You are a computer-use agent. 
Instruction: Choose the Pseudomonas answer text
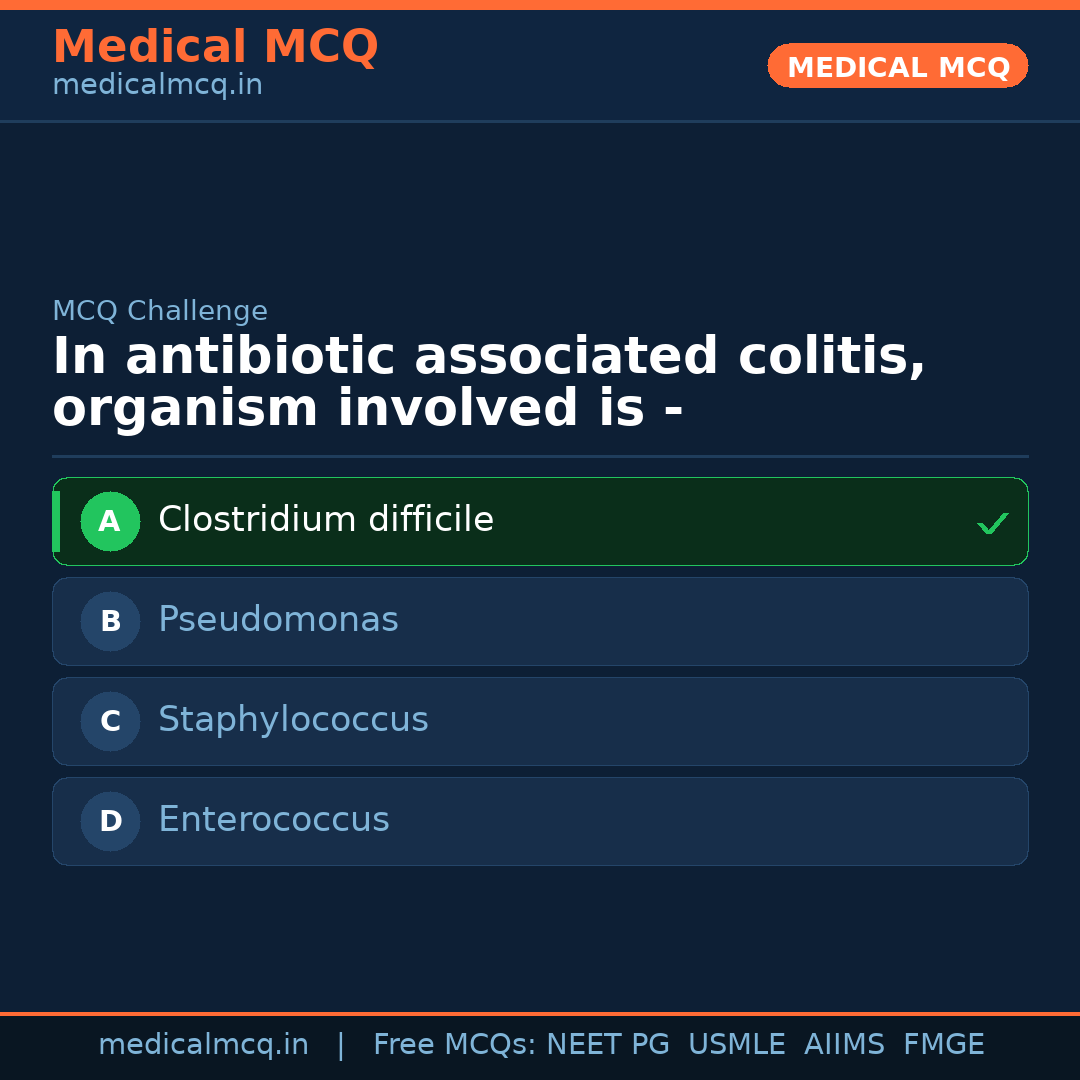[x=278, y=620]
